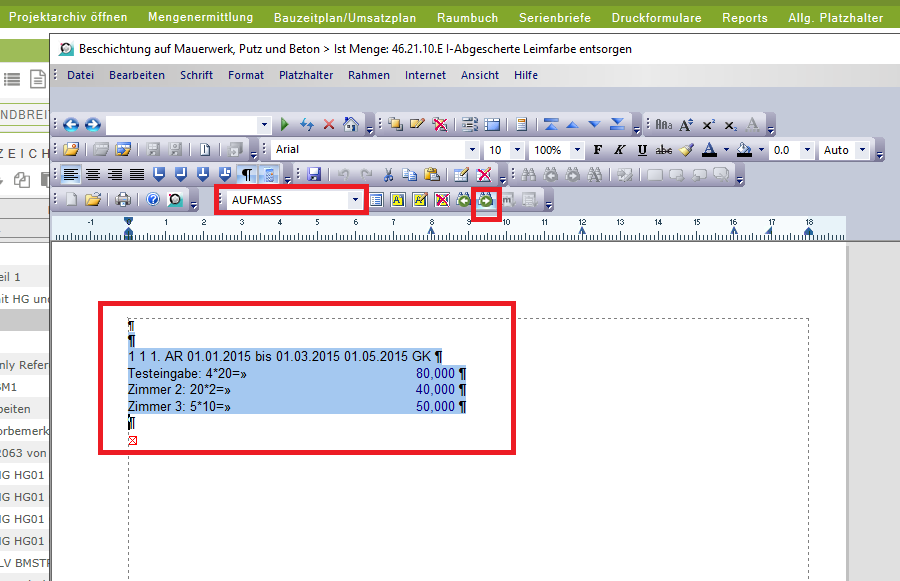Click the blue help question mark icon

point(153,200)
